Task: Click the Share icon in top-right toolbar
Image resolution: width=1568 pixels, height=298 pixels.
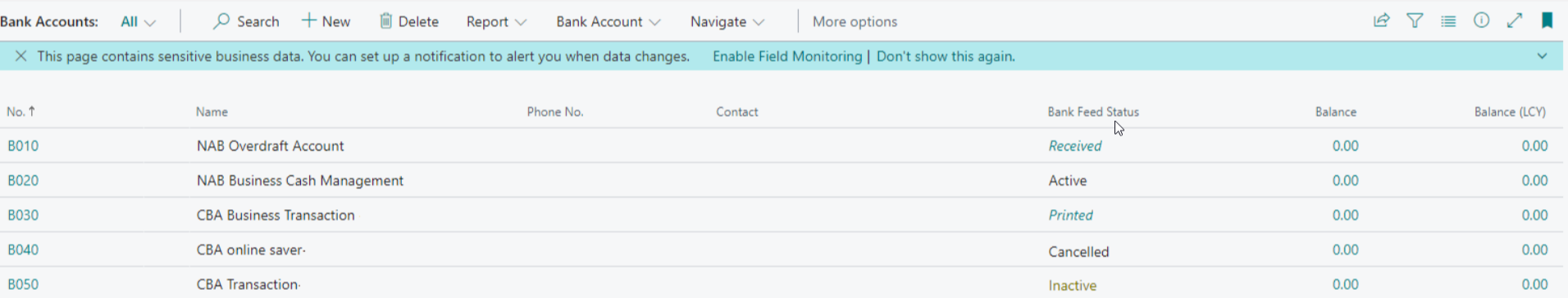Action: 1382,21
